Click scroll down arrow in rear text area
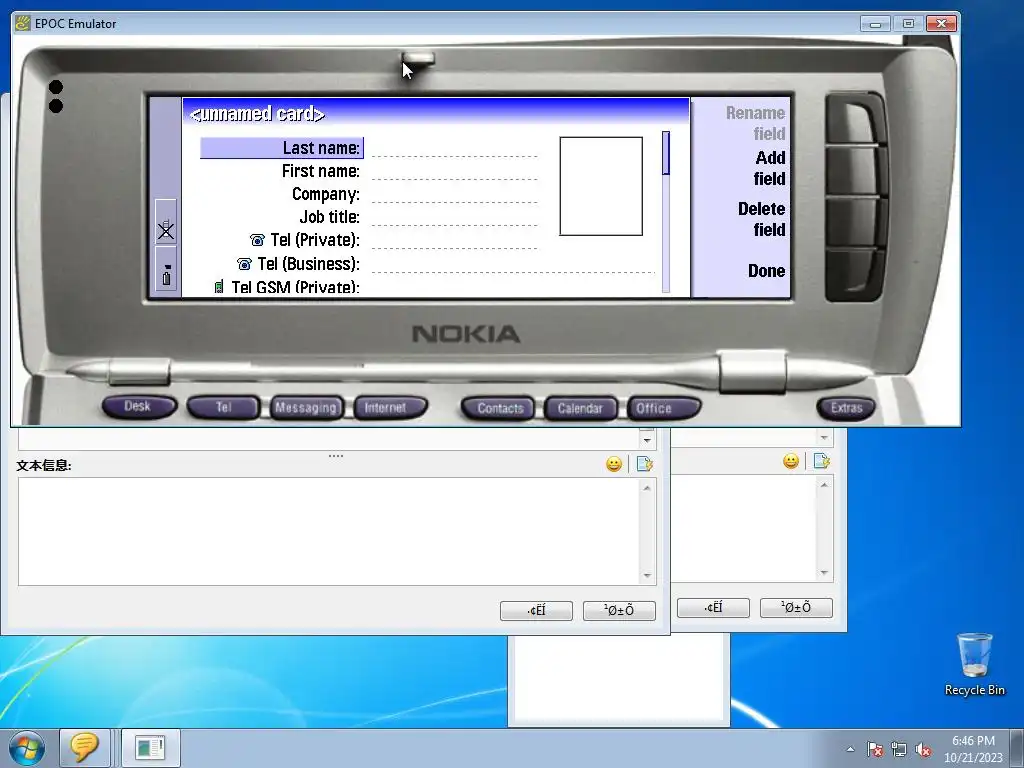The width and height of the screenshot is (1024, 768). coord(824,573)
